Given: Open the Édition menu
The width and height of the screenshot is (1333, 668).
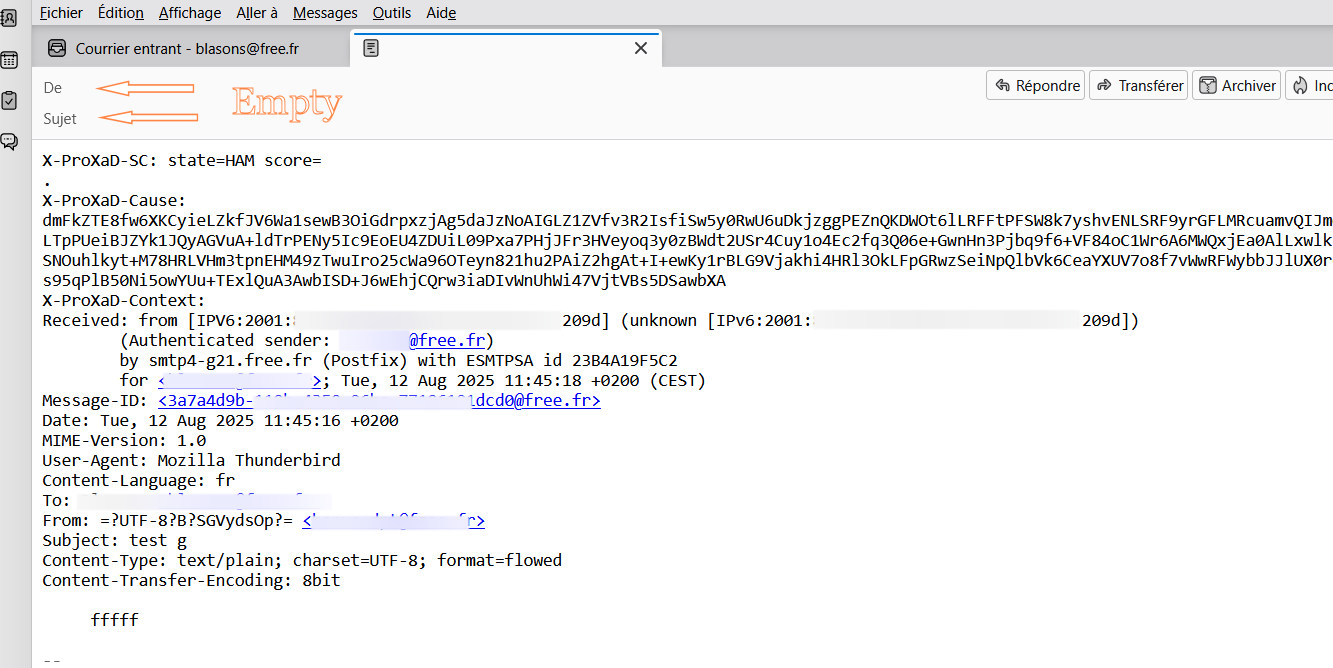Looking at the screenshot, I should [x=121, y=12].
